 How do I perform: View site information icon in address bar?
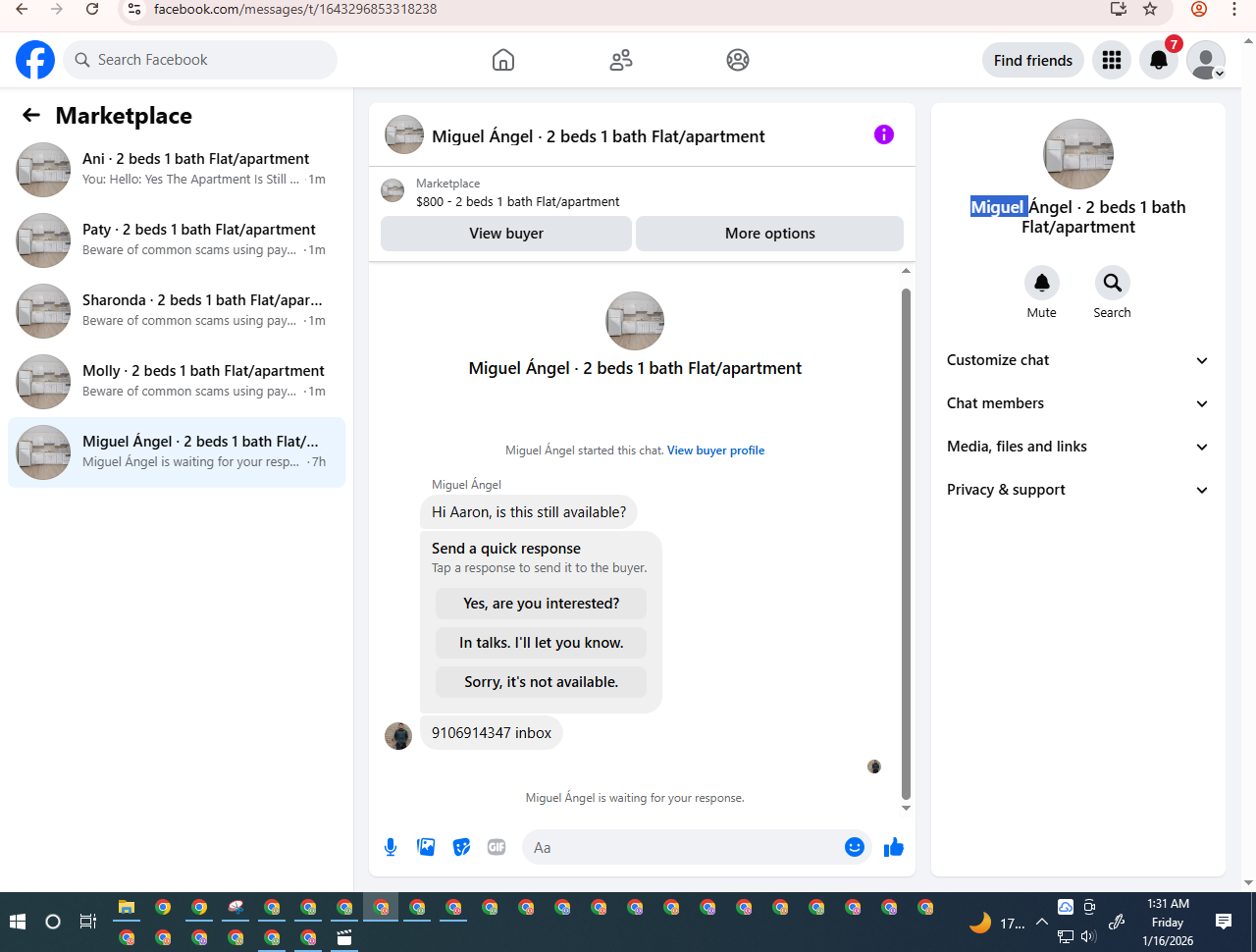(x=135, y=9)
